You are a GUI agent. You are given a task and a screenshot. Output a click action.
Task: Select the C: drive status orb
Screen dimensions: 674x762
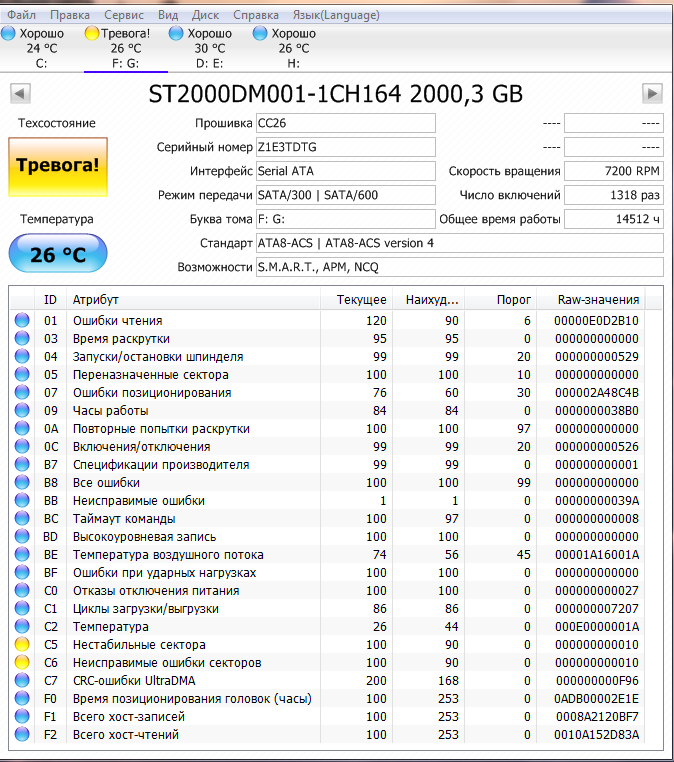(x=8, y=33)
